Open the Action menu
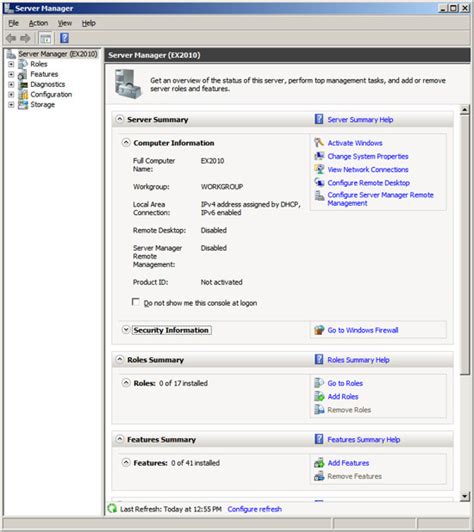The image size is (474, 532). 38,23
